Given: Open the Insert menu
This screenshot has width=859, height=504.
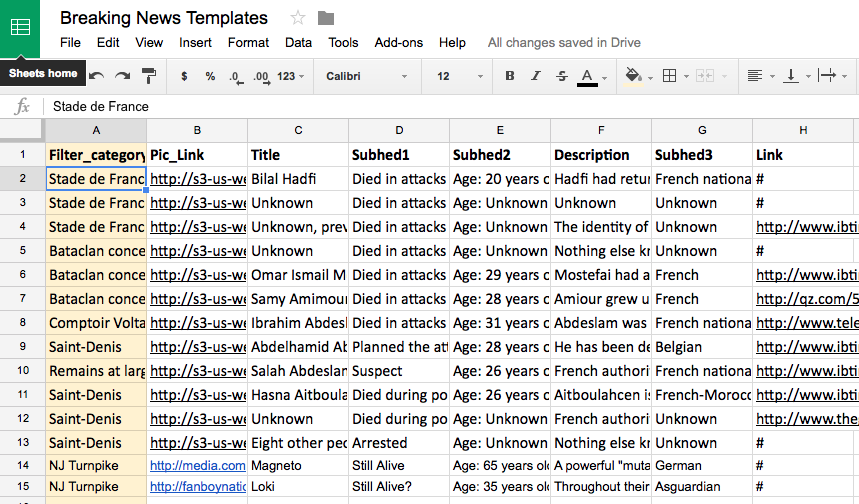Looking at the screenshot, I should pos(195,43).
